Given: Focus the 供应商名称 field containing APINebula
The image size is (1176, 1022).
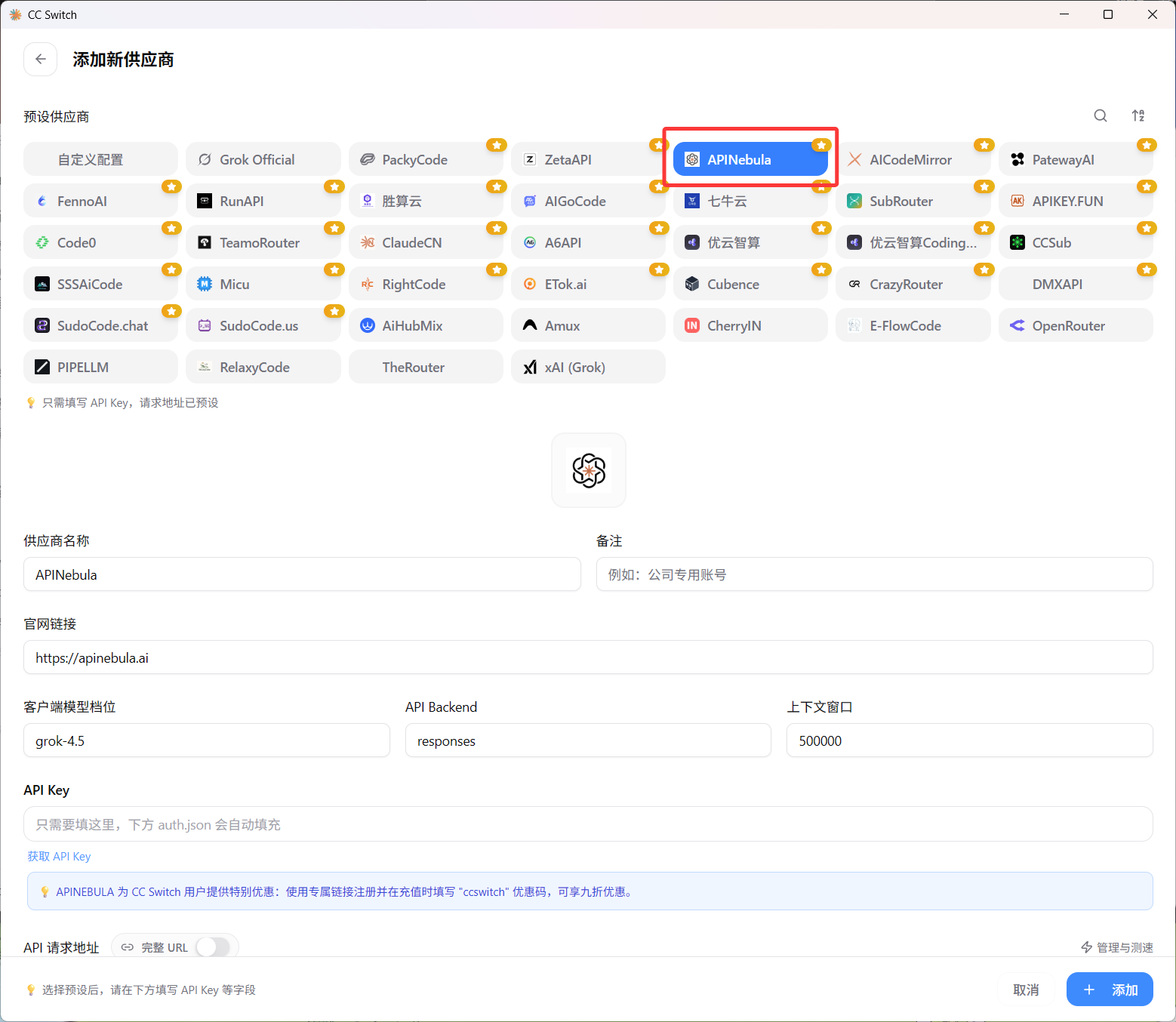Looking at the screenshot, I should pos(302,574).
